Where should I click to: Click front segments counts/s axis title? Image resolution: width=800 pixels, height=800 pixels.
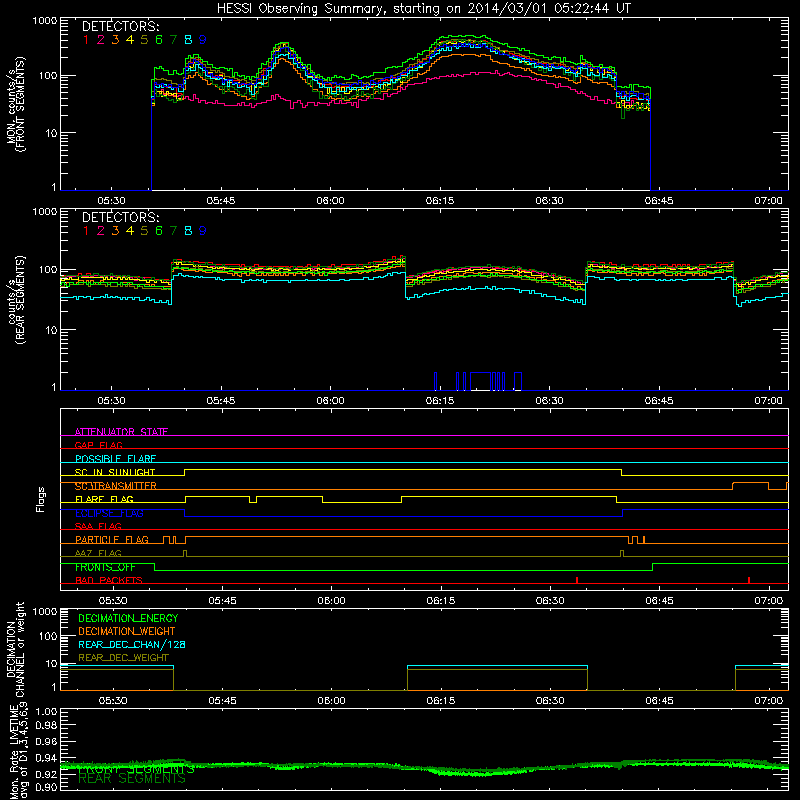tap(16, 104)
